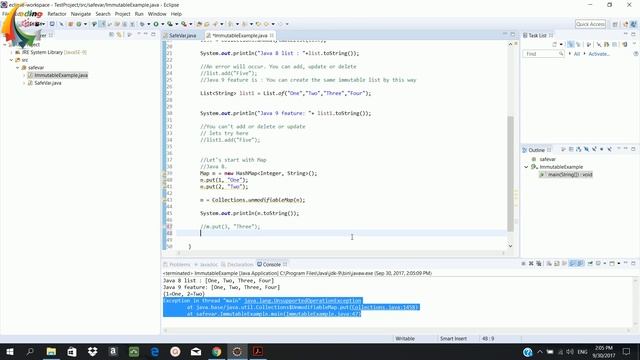Maximize the Outline view icon

[x=633, y=149]
